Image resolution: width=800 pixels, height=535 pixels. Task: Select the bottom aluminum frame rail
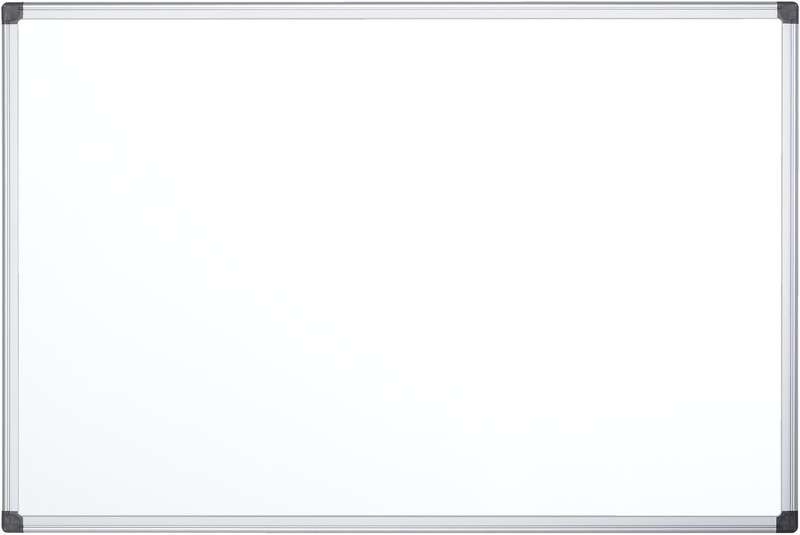click(400, 523)
